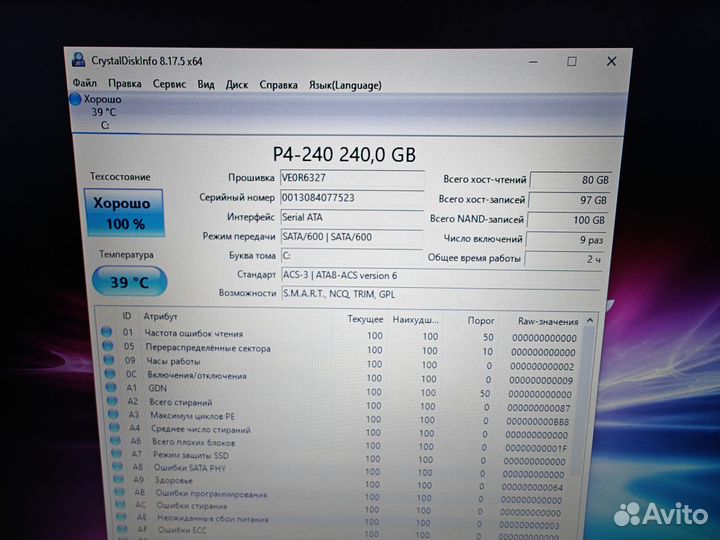The width and height of the screenshot is (720, 540).
Task: Click the Стандарт field ACS-3 | ATA8-ACS
Action: 442,276
